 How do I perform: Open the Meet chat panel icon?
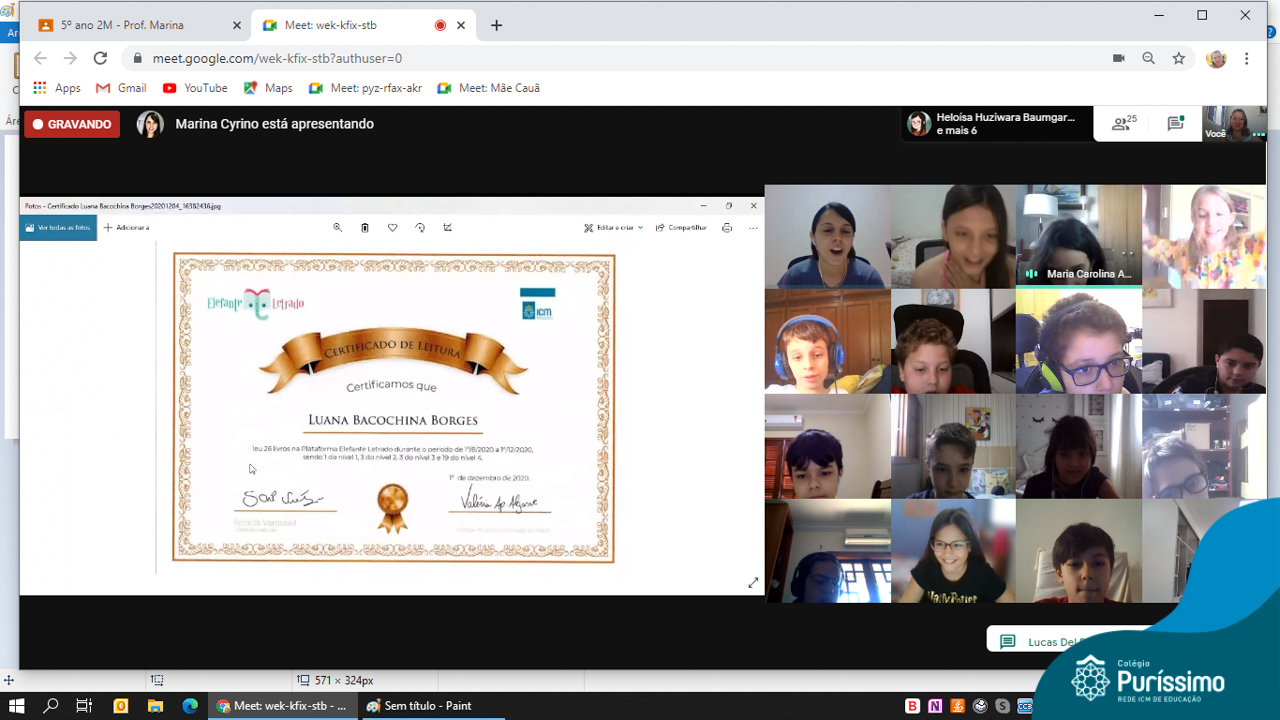[x=1175, y=124]
